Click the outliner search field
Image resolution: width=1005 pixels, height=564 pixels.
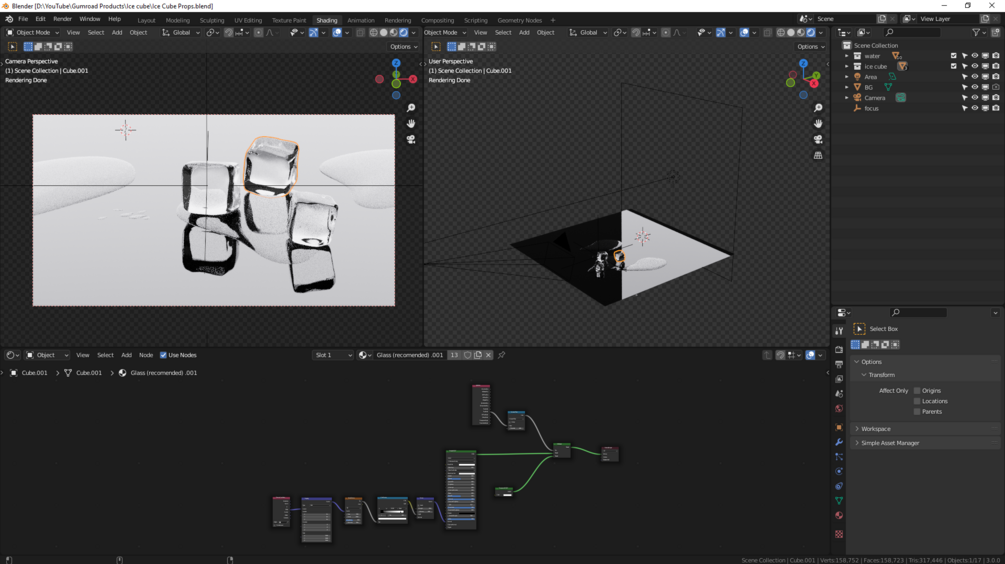tap(915, 32)
